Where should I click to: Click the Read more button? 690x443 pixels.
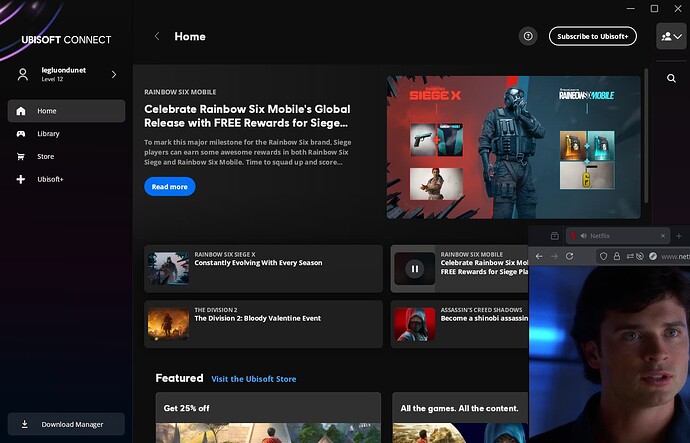click(170, 187)
